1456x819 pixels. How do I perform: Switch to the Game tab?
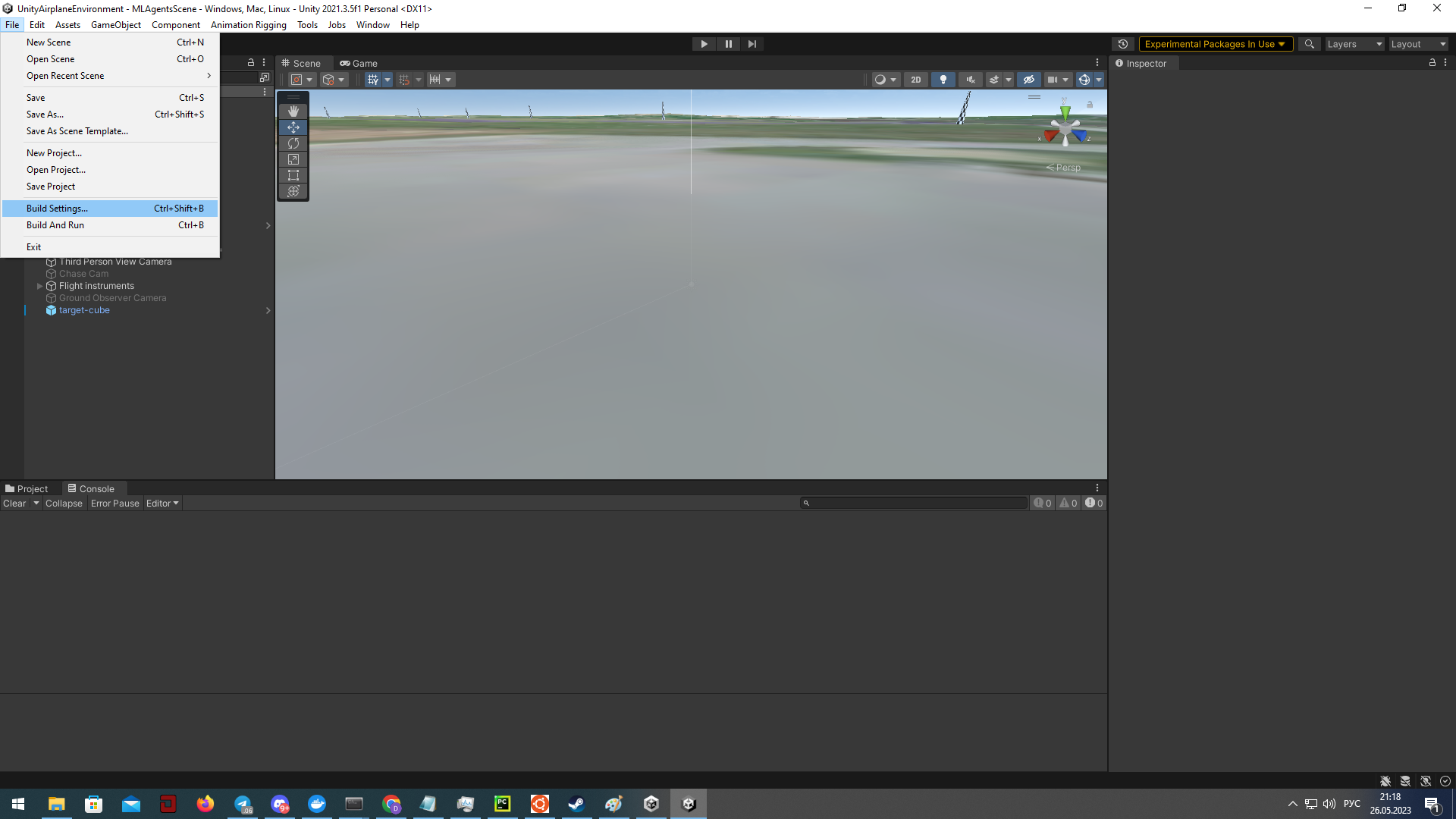coord(359,64)
